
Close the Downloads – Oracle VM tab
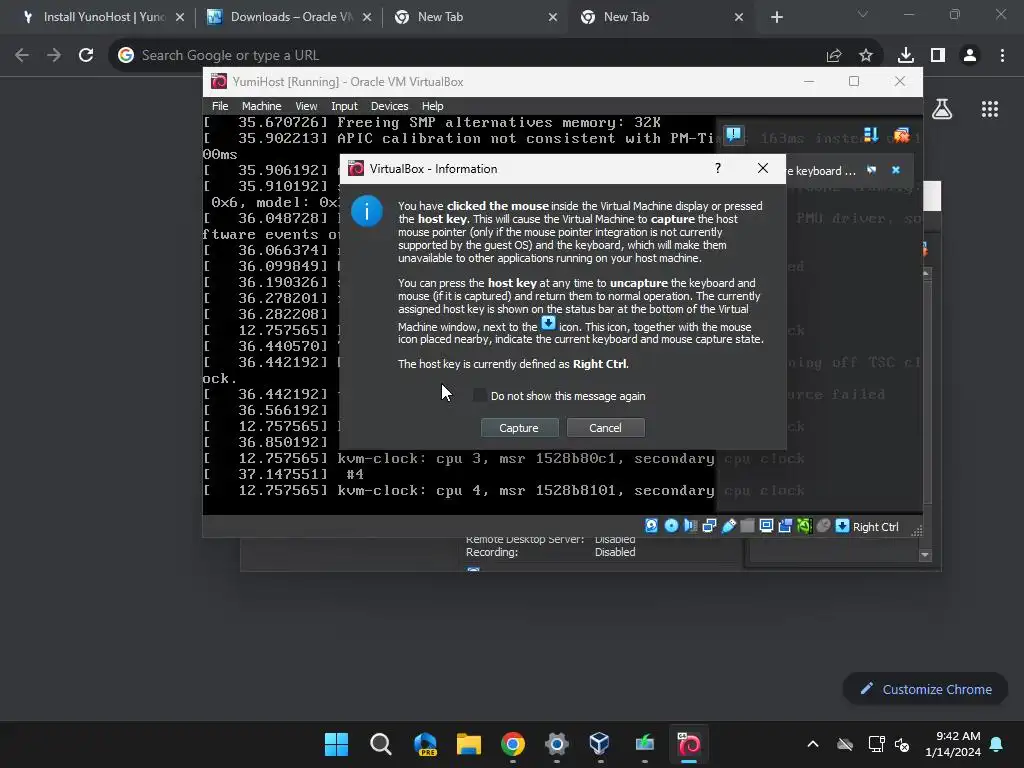pos(366,17)
